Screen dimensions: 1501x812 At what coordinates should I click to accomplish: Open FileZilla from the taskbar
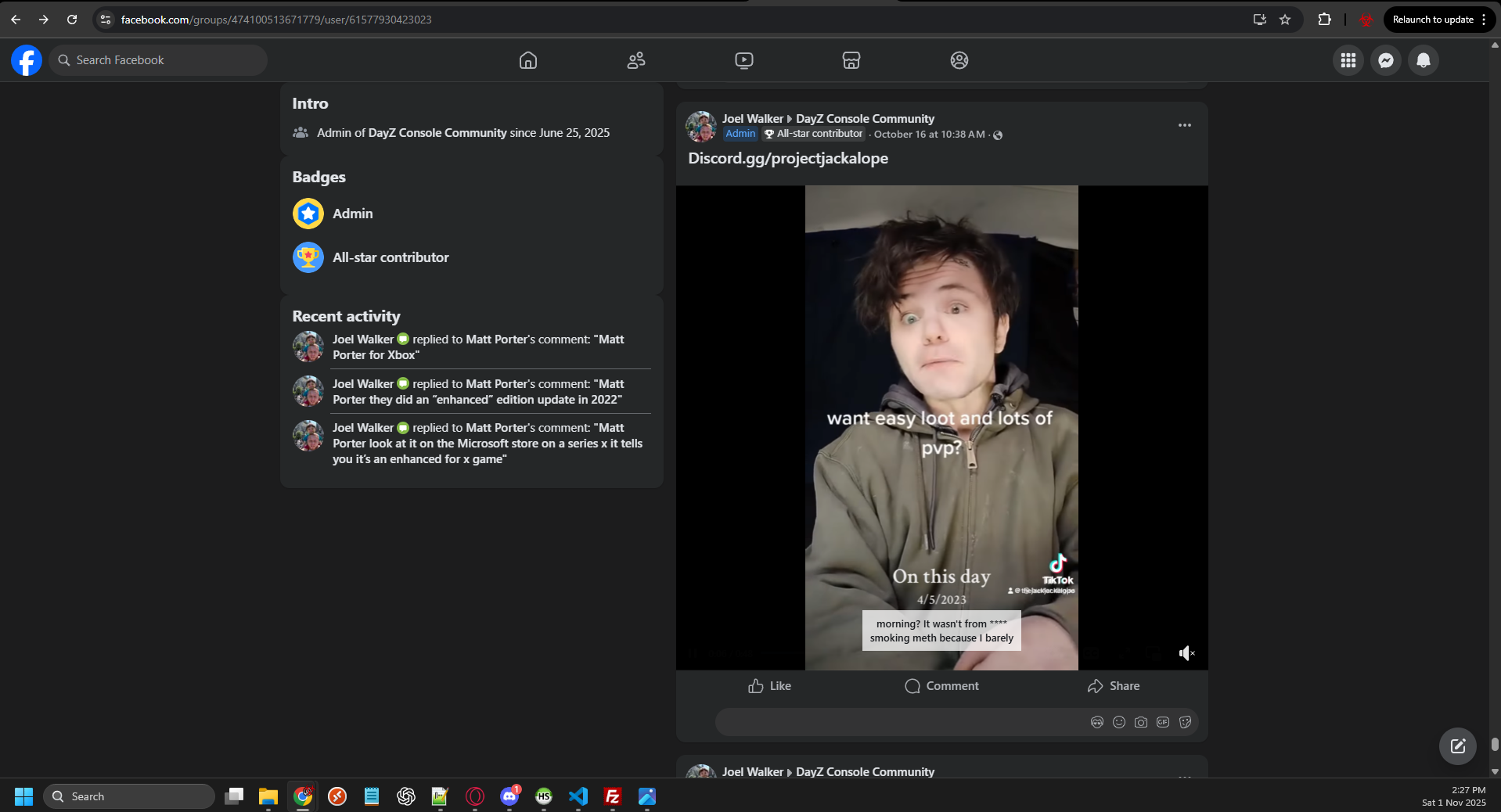pyautogui.click(x=613, y=796)
